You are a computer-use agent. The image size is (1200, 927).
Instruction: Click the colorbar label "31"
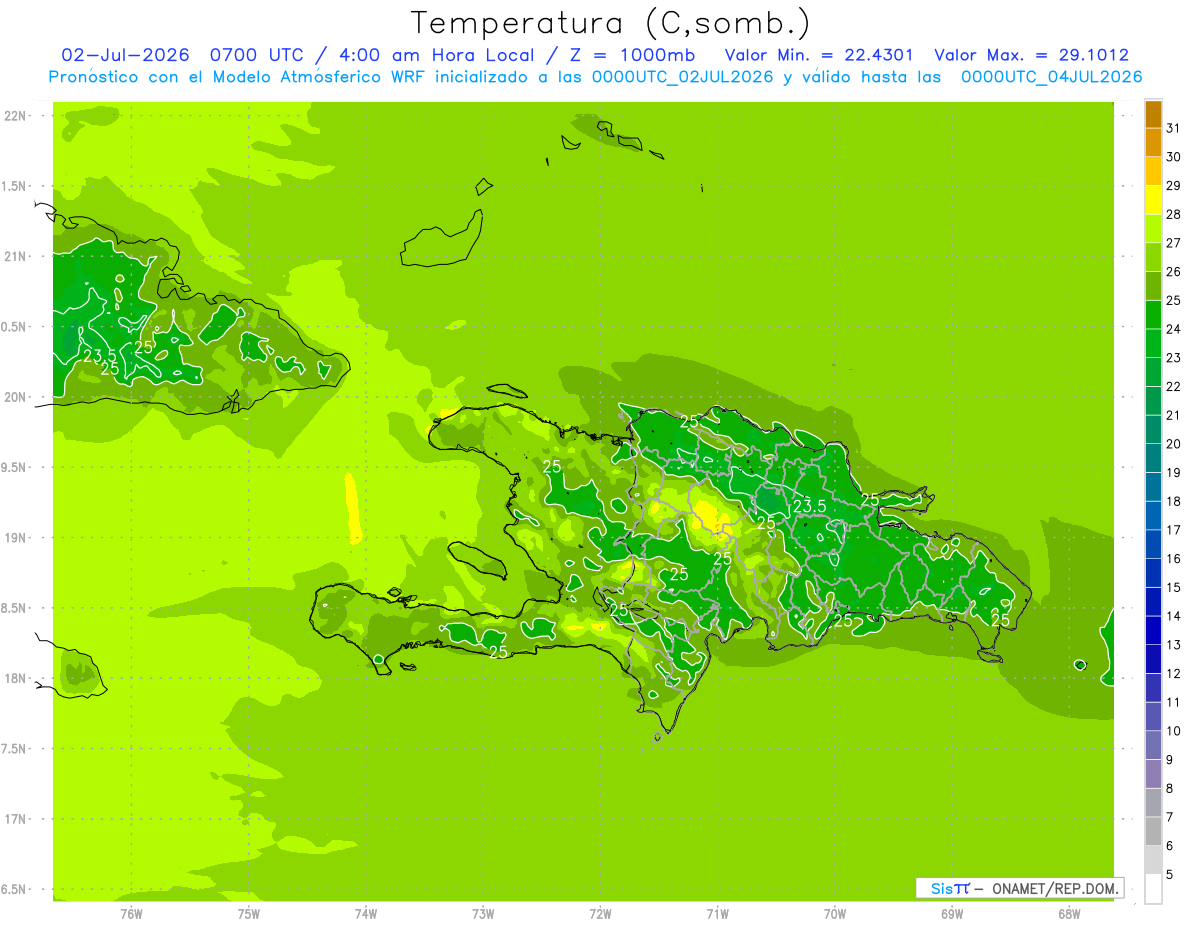pos(1173,128)
